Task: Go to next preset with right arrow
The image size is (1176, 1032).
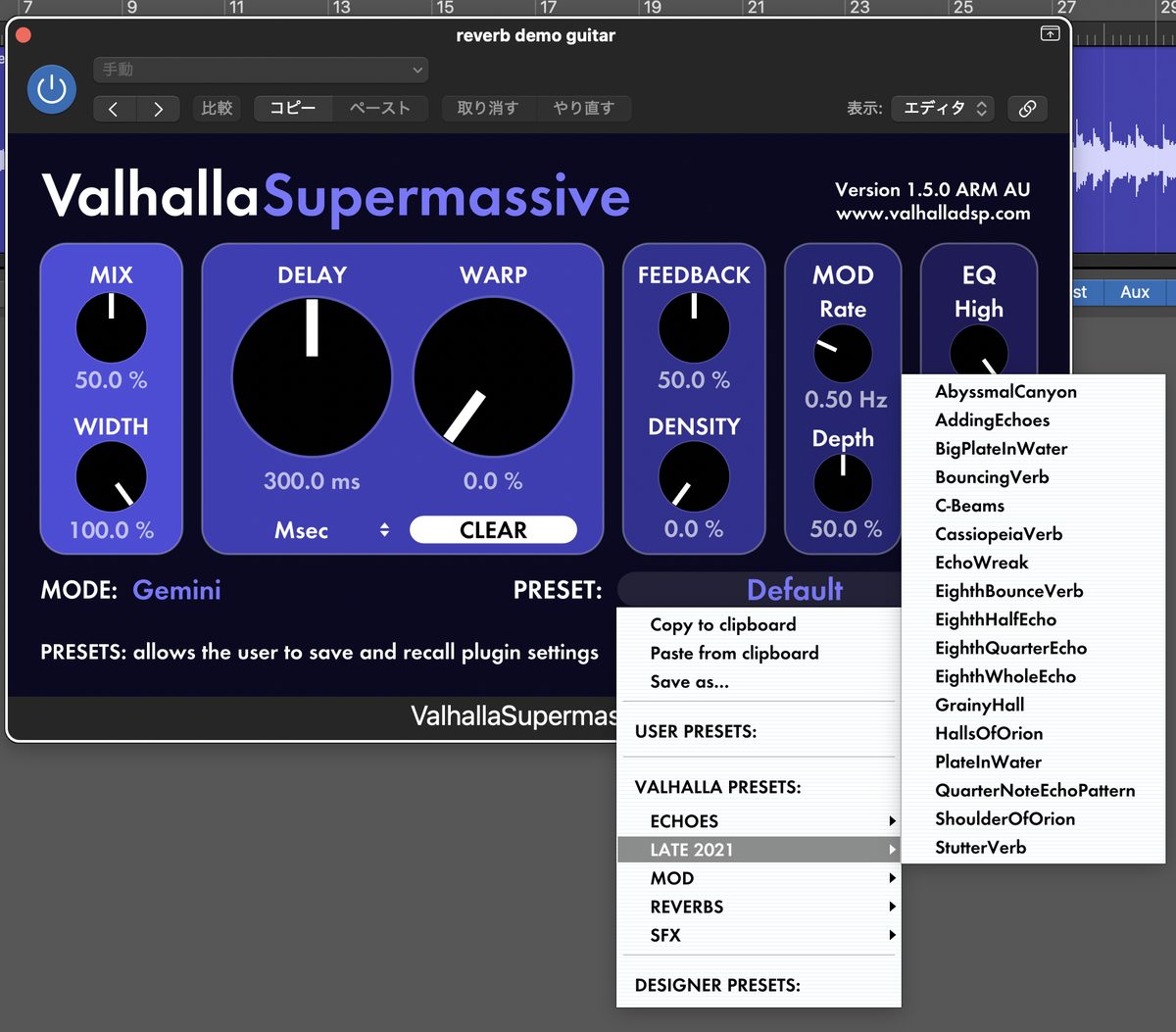Action: click(x=158, y=109)
